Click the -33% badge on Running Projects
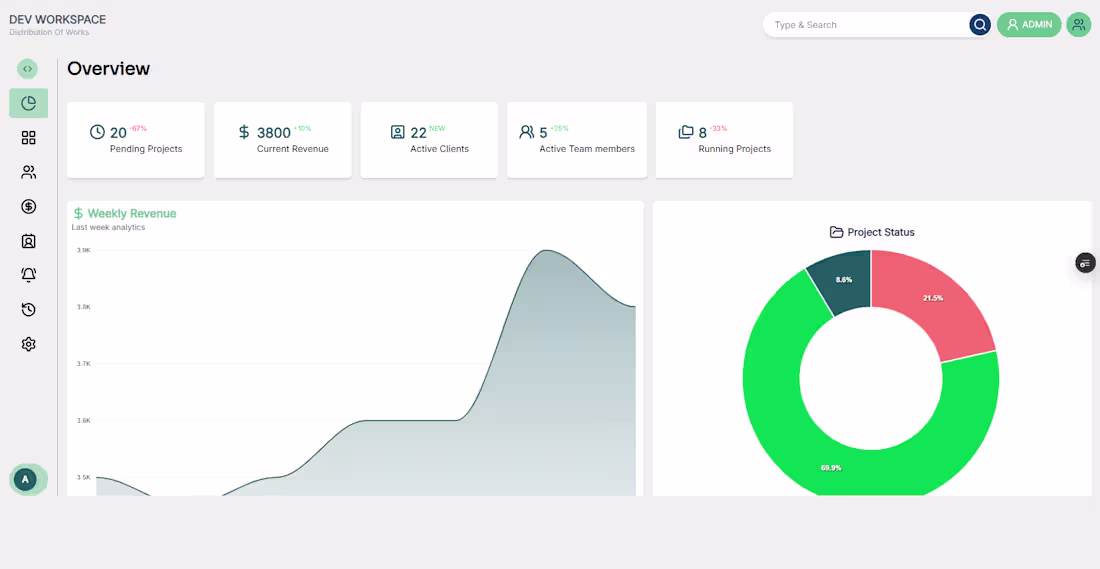Image resolution: width=1100 pixels, height=569 pixels. click(x=718, y=128)
